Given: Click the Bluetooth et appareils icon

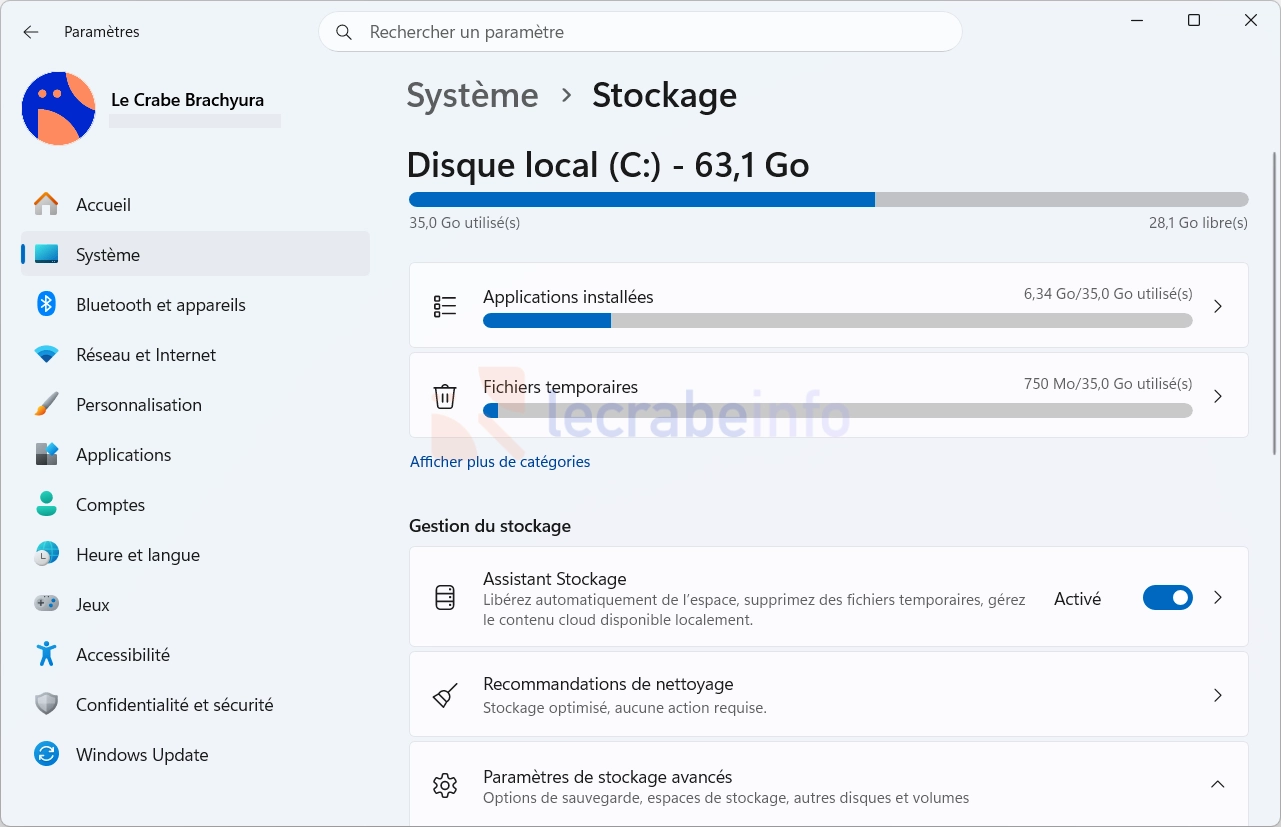Looking at the screenshot, I should tap(46, 304).
